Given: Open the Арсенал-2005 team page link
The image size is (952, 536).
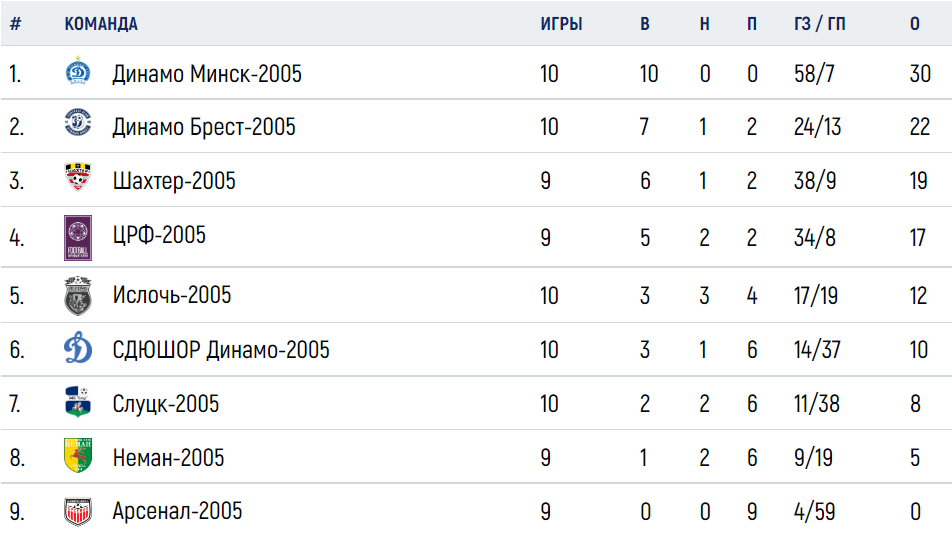Looking at the screenshot, I should (x=177, y=511).
